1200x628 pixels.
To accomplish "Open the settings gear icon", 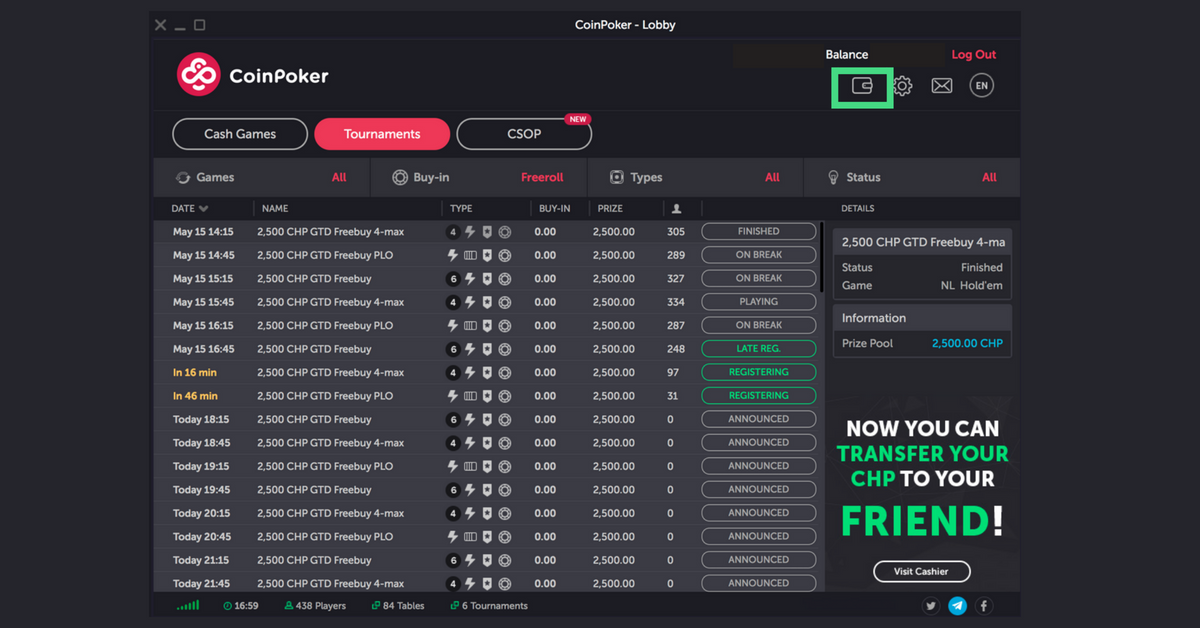I will coord(902,86).
